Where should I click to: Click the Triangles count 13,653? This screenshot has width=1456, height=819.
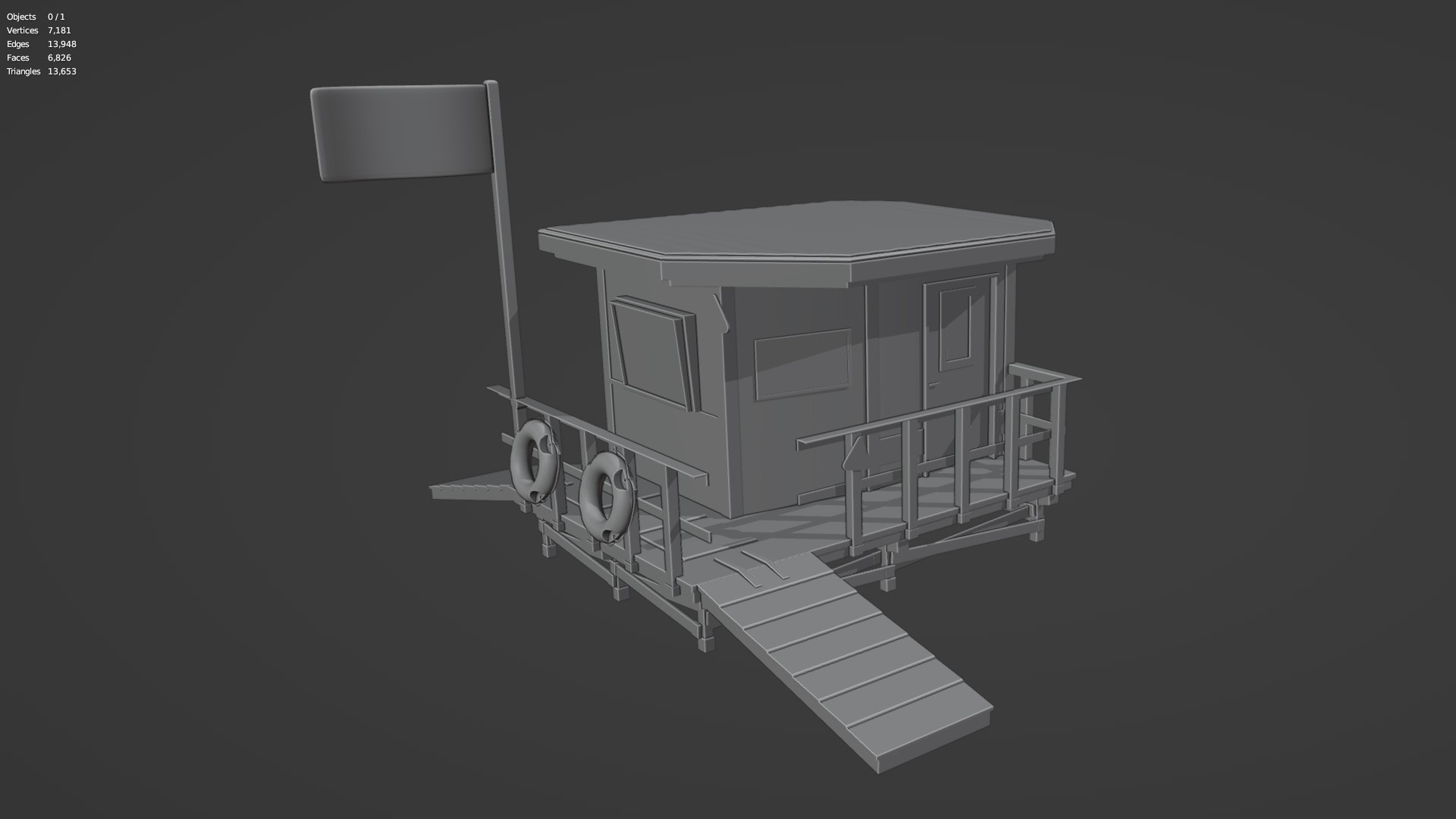tap(61, 71)
